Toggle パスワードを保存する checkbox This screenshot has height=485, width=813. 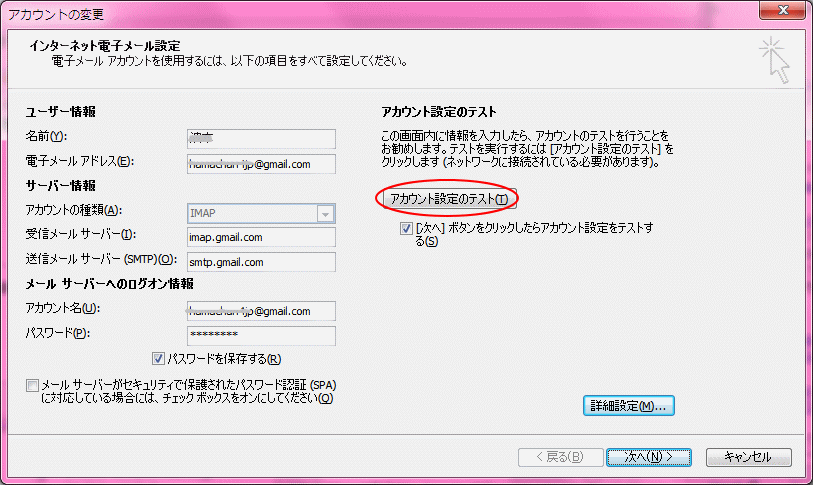pos(158,358)
